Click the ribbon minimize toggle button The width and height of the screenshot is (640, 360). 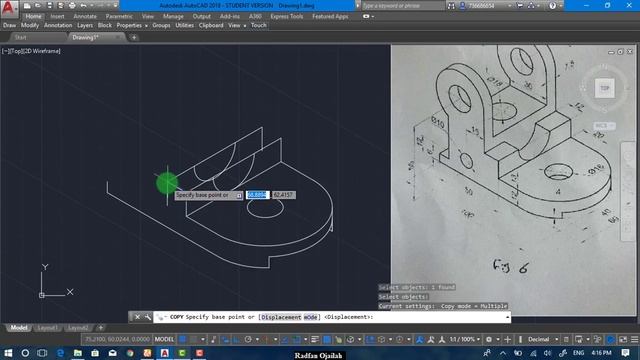pos(366,16)
